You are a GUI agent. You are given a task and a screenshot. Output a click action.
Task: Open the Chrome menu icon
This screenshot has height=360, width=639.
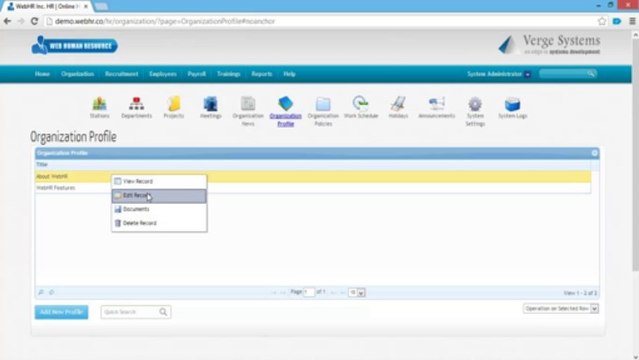tap(632, 21)
